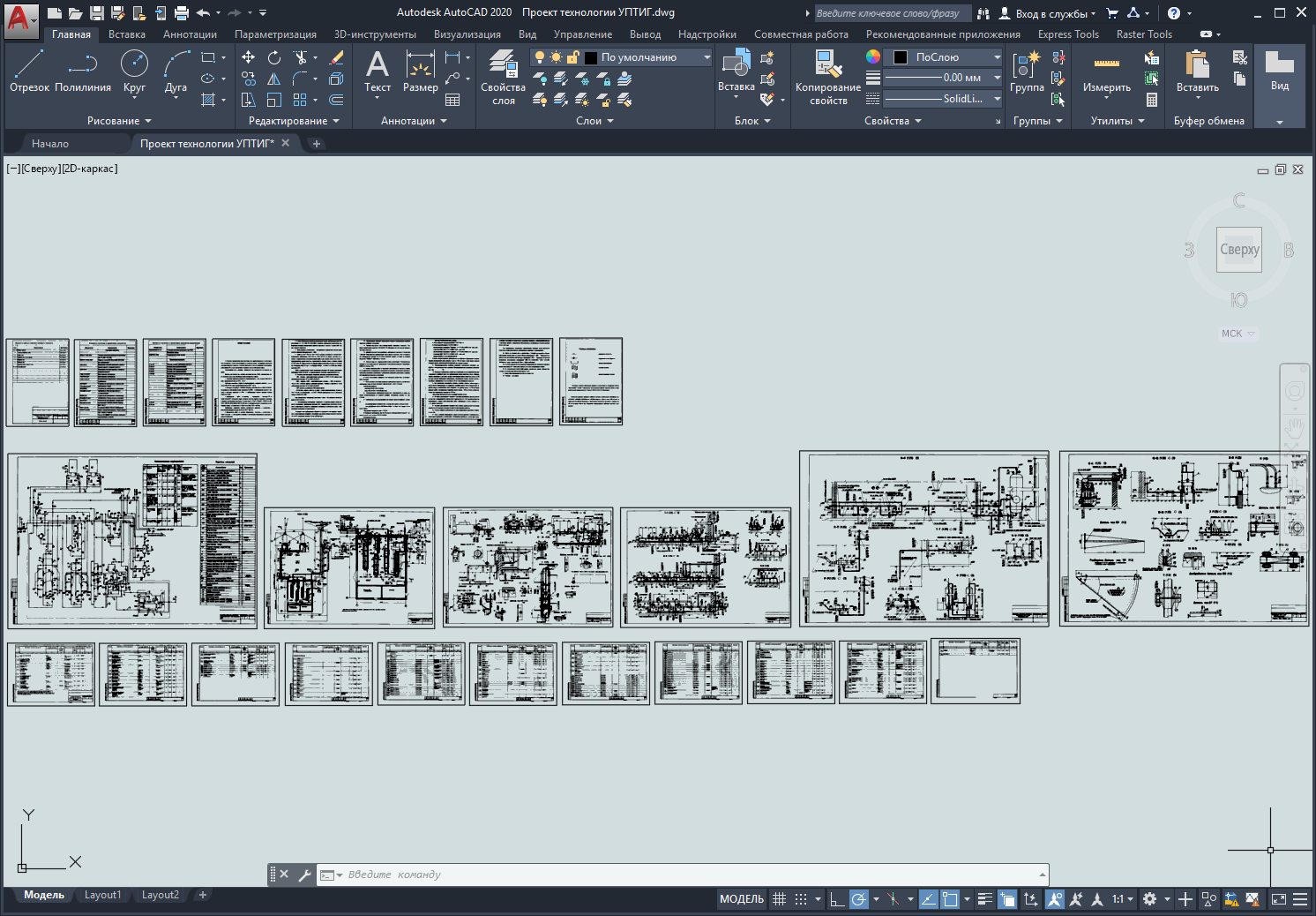
Task: Expand the Редактирование panel
Action: pyautogui.click(x=294, y=121)
